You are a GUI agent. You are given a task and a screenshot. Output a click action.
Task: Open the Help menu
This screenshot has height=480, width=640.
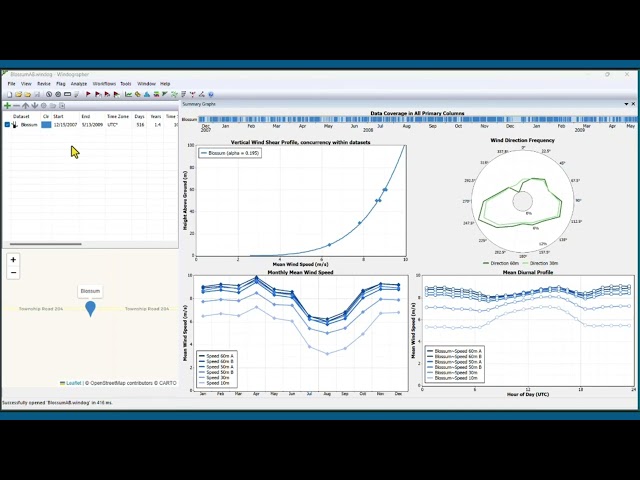tap(165, 84)
